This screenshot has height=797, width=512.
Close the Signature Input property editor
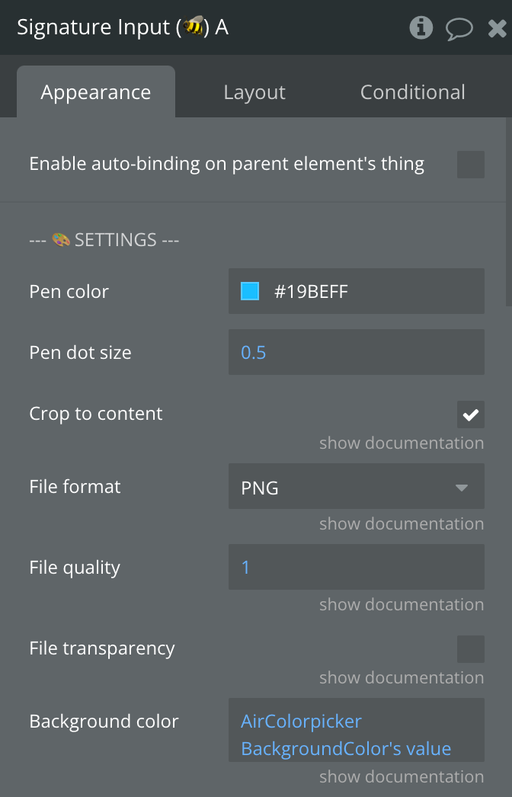pyautogui.click(x=497, y=28)
